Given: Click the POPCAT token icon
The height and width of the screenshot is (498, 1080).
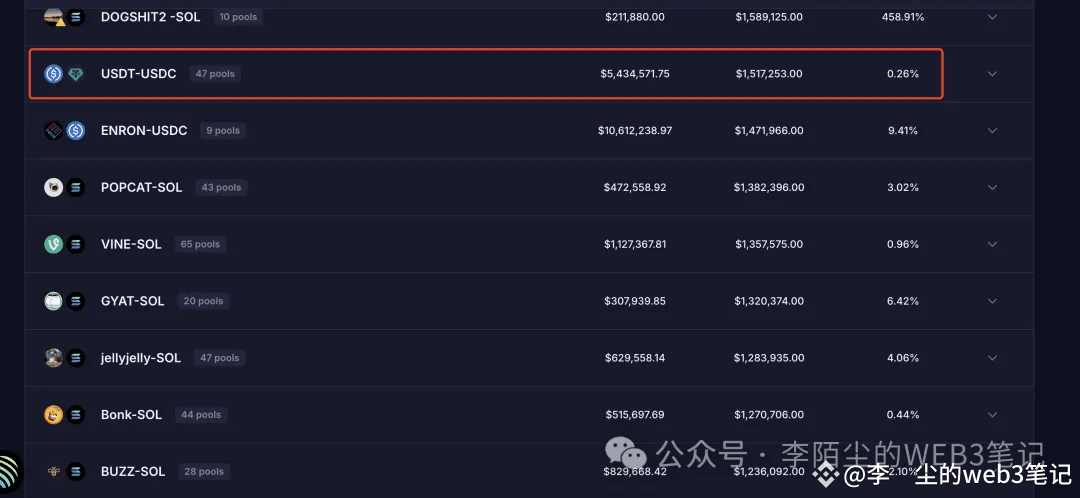Looking at the screenshot, I should click(x=54, y=187).
